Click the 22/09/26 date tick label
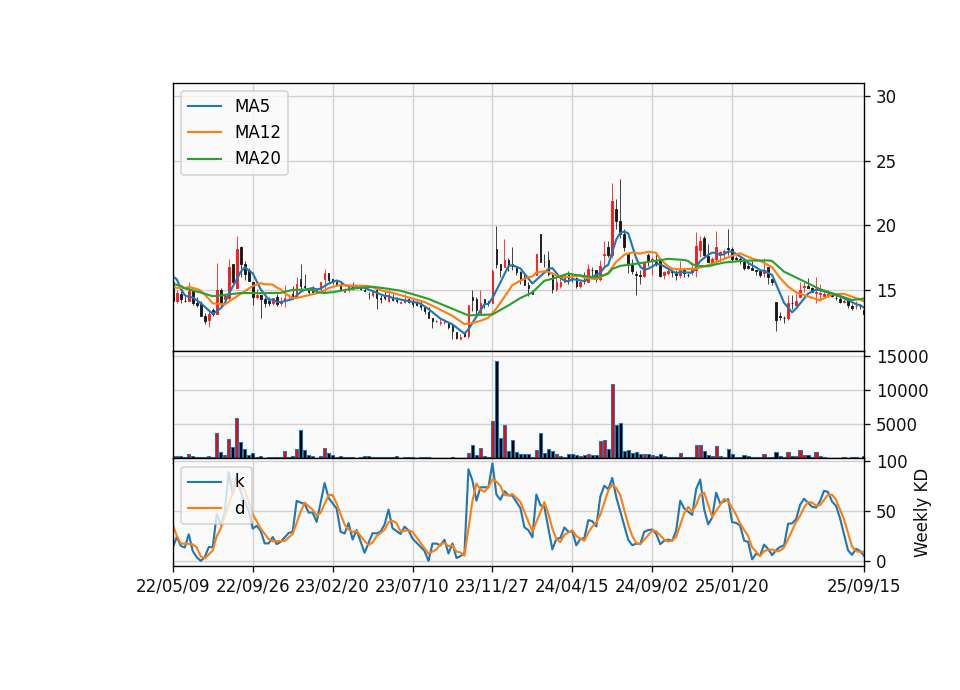This screenshot has width=960, height=690. click(253, 586)
